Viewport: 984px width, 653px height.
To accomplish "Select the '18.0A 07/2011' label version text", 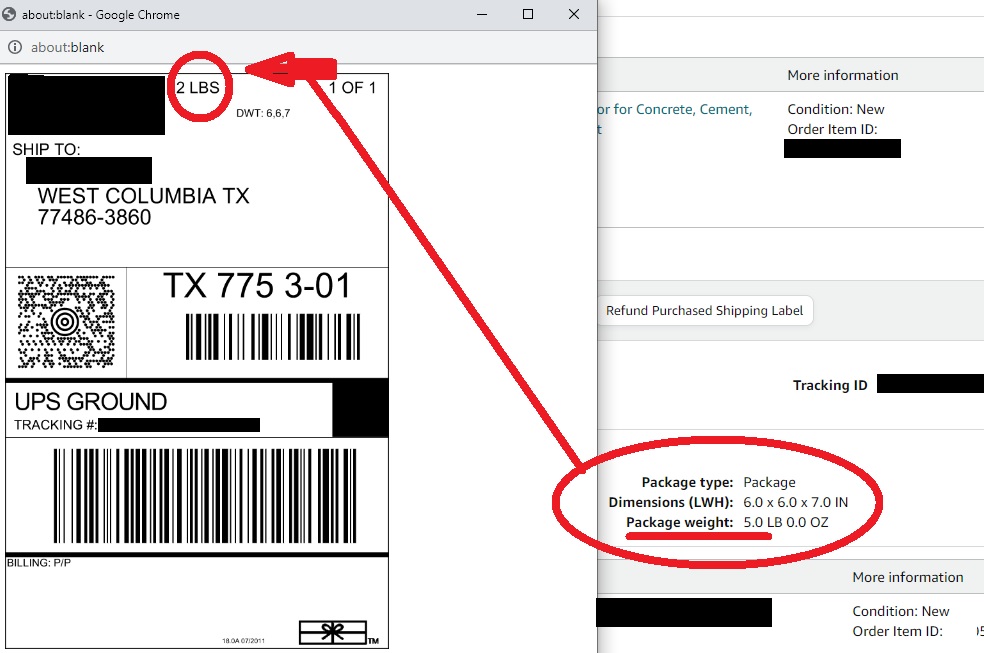I will point(243,640).
